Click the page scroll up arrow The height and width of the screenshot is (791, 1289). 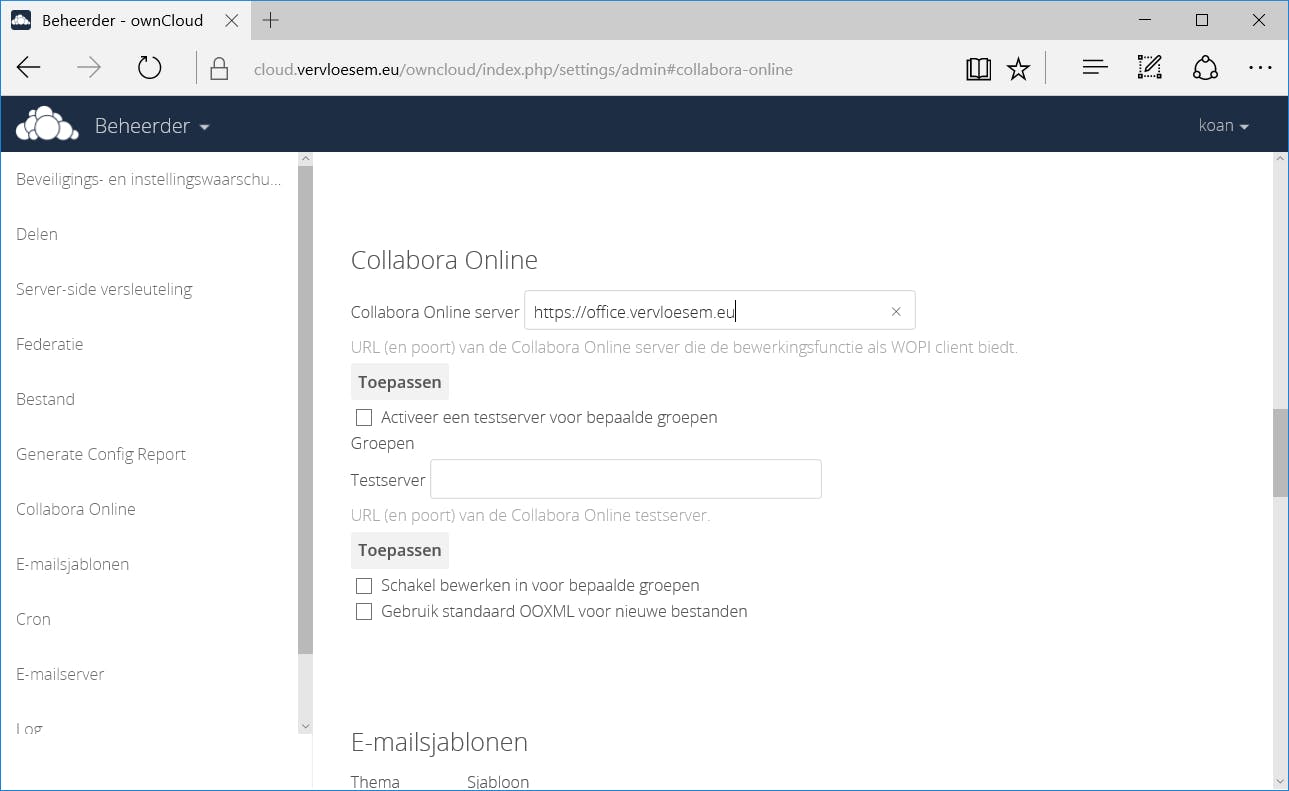click(1280, 161)
